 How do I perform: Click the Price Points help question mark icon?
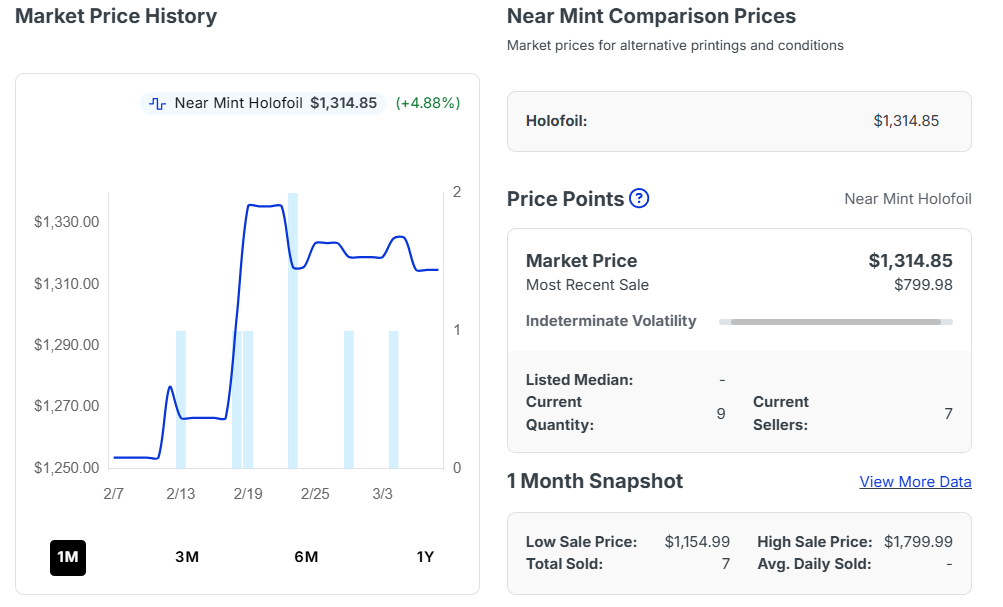(640, 198)
